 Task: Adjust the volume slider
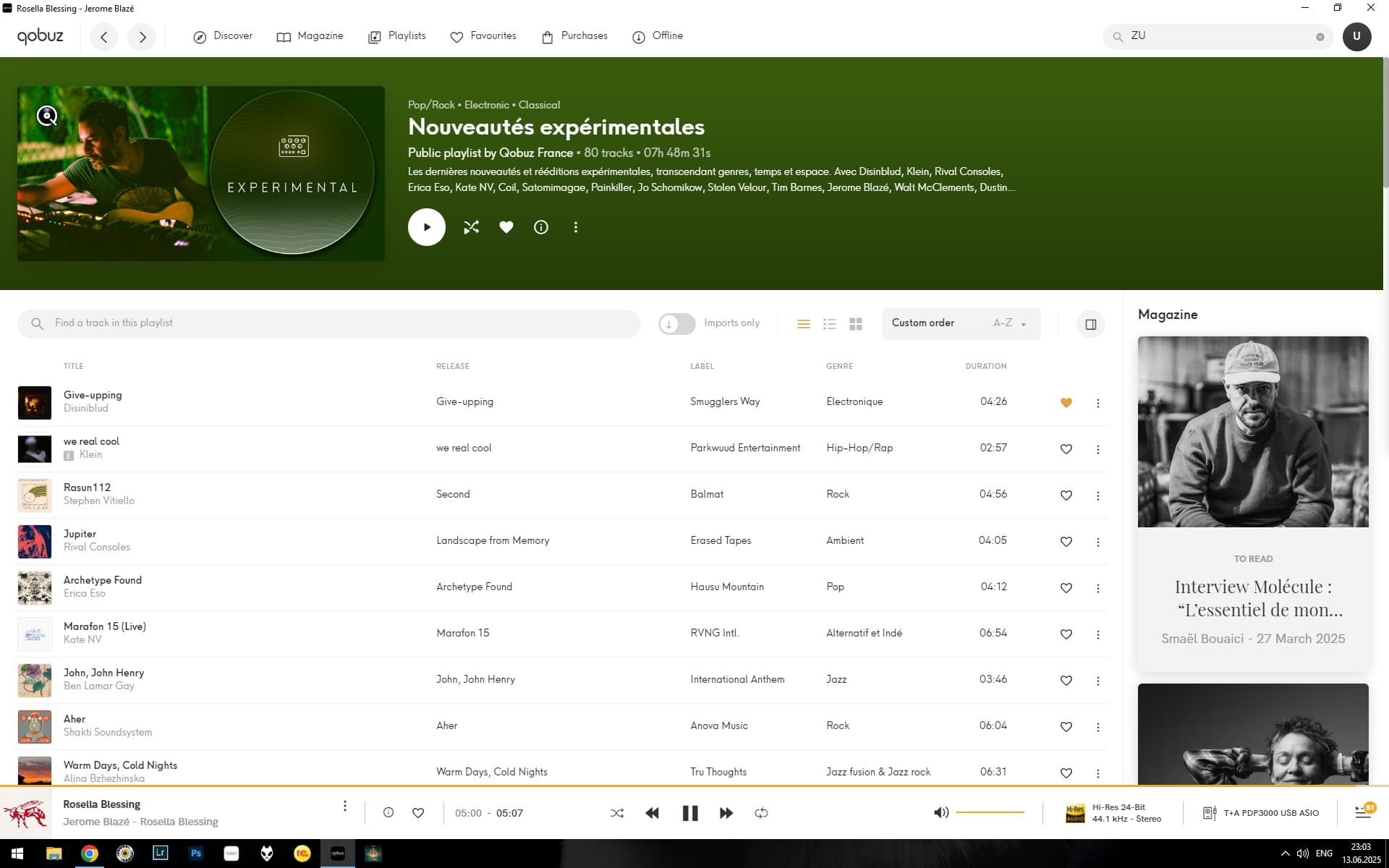pyautogui.click(x=990, y=812)
